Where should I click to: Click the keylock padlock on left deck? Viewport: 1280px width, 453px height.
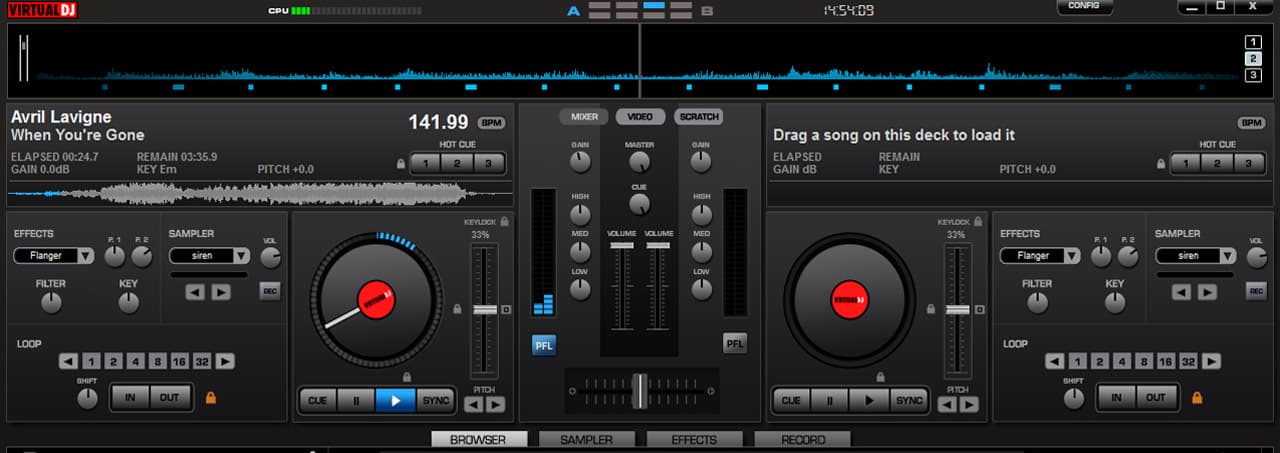(505, 221)
